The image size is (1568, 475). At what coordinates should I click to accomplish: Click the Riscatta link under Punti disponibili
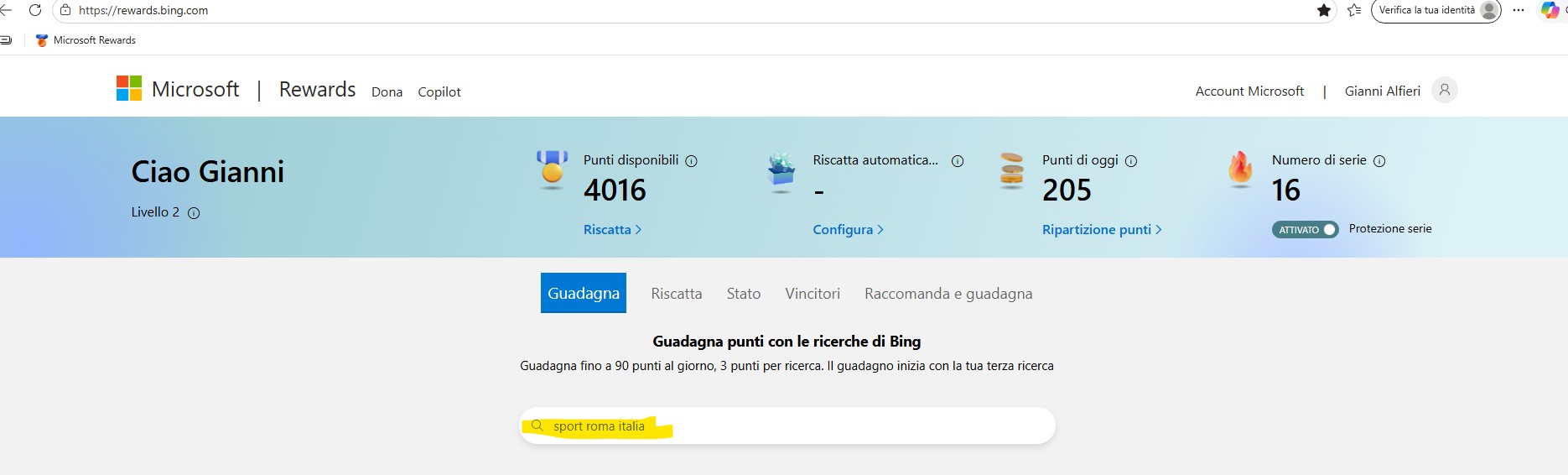click(612, 229)
